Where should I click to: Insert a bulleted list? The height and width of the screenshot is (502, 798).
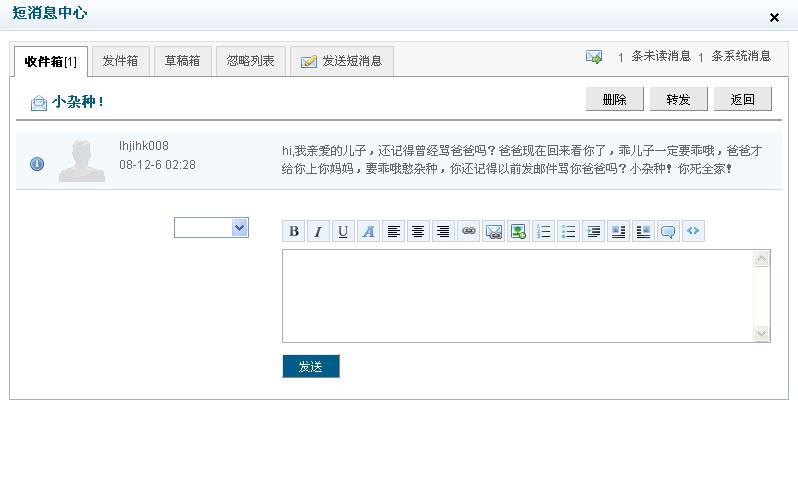tap(569, 232)
